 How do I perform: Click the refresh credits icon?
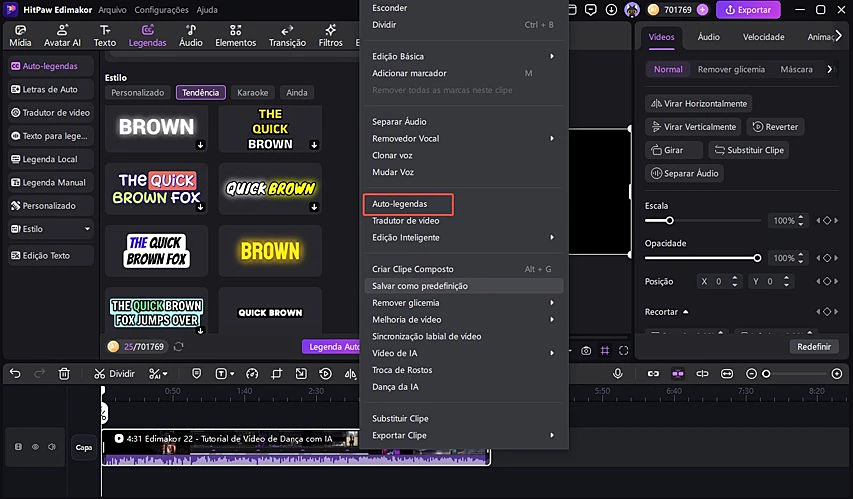(178, 347)
